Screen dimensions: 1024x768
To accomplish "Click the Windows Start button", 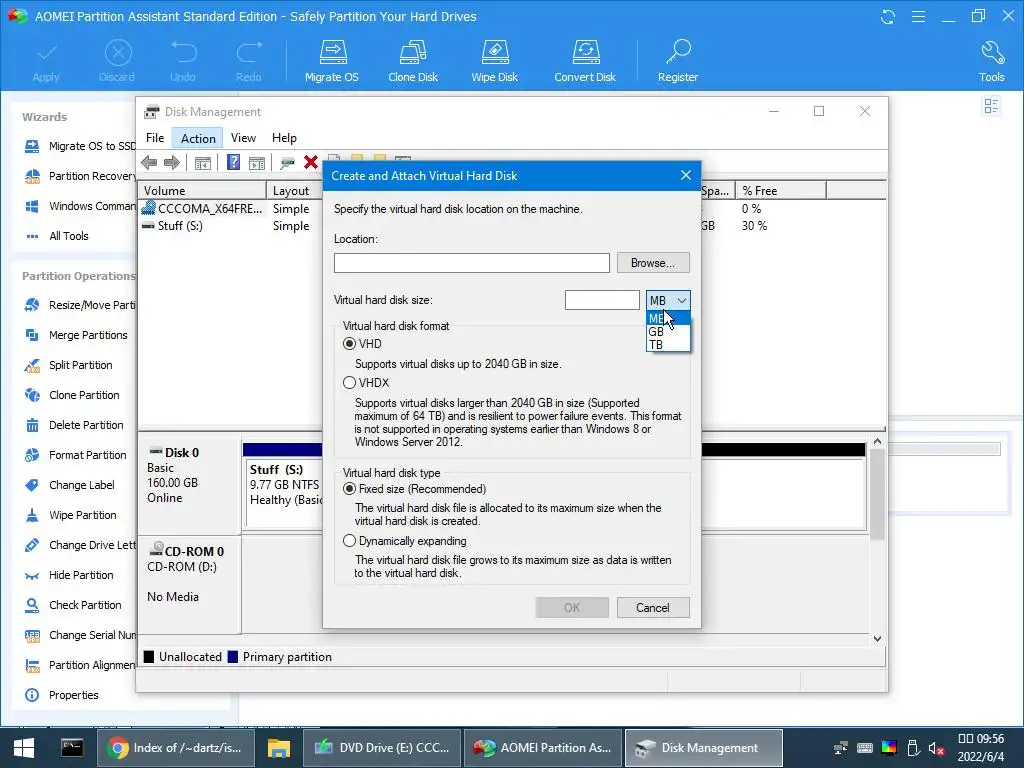I will (x=24, y=748).
